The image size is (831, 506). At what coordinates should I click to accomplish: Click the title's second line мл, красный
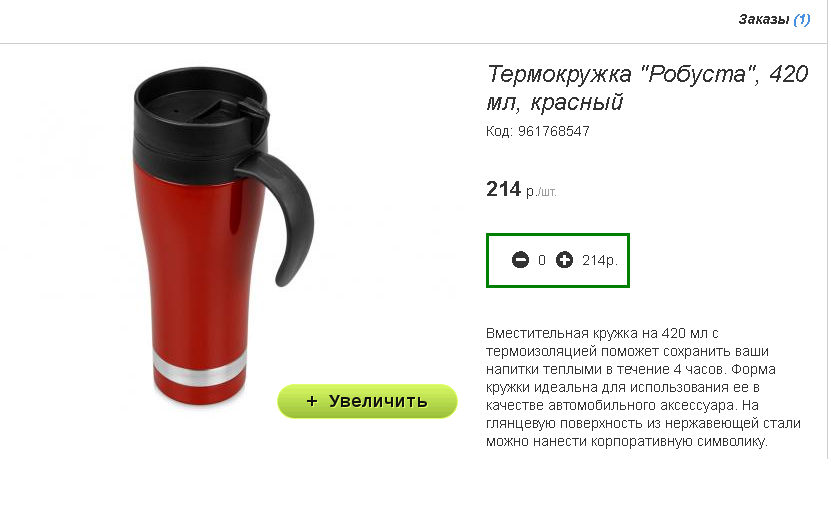554,102
